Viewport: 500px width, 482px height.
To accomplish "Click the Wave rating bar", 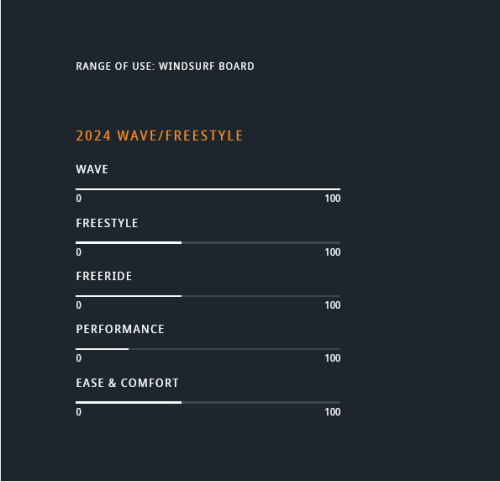I will point(208,189).
